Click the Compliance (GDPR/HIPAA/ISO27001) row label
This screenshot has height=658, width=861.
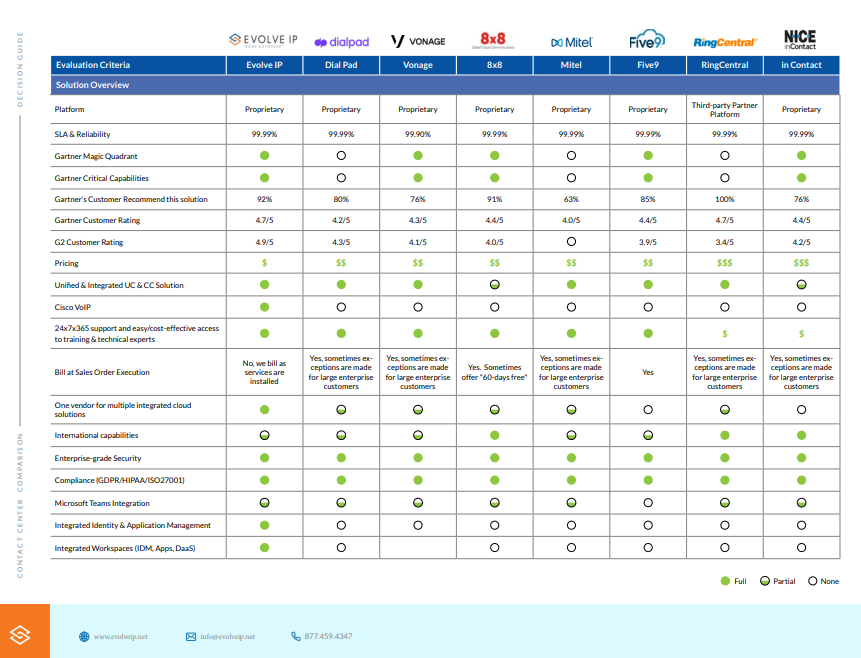coord(120,480)
